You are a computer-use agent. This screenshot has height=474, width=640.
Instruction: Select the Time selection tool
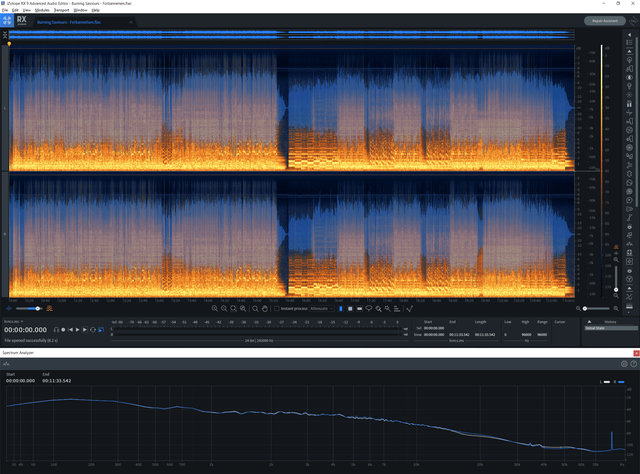341,309
